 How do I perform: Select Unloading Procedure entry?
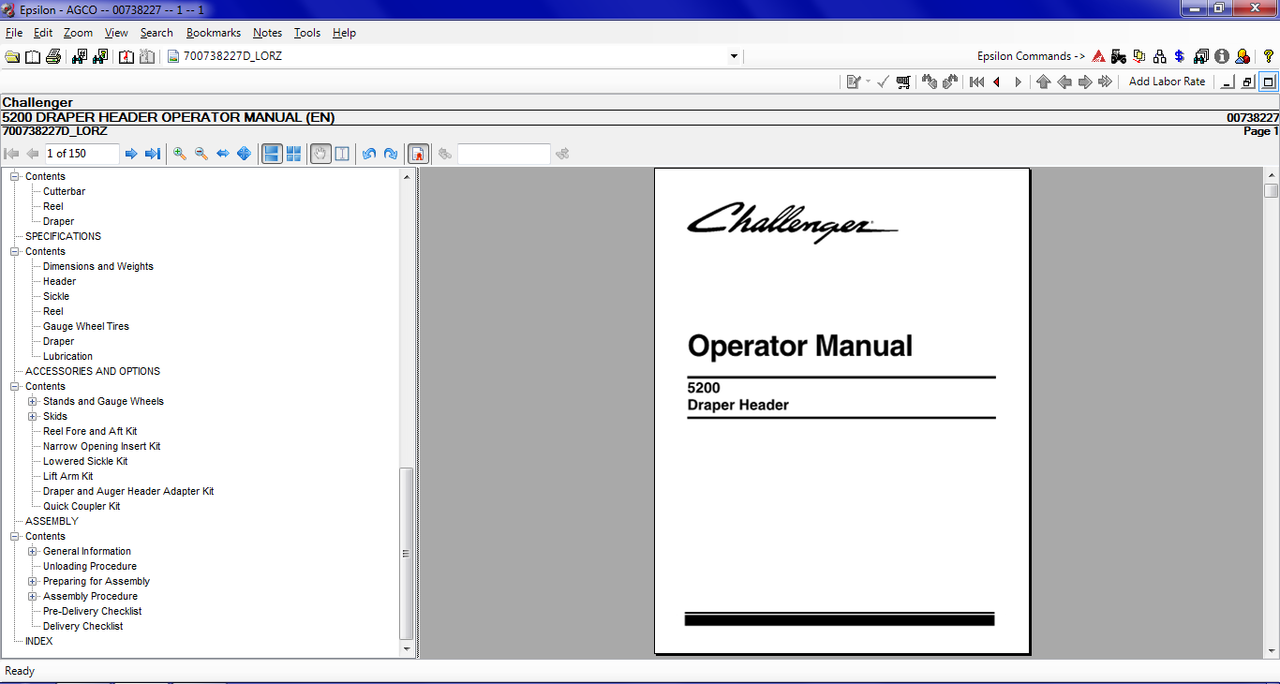click(90, 566)
